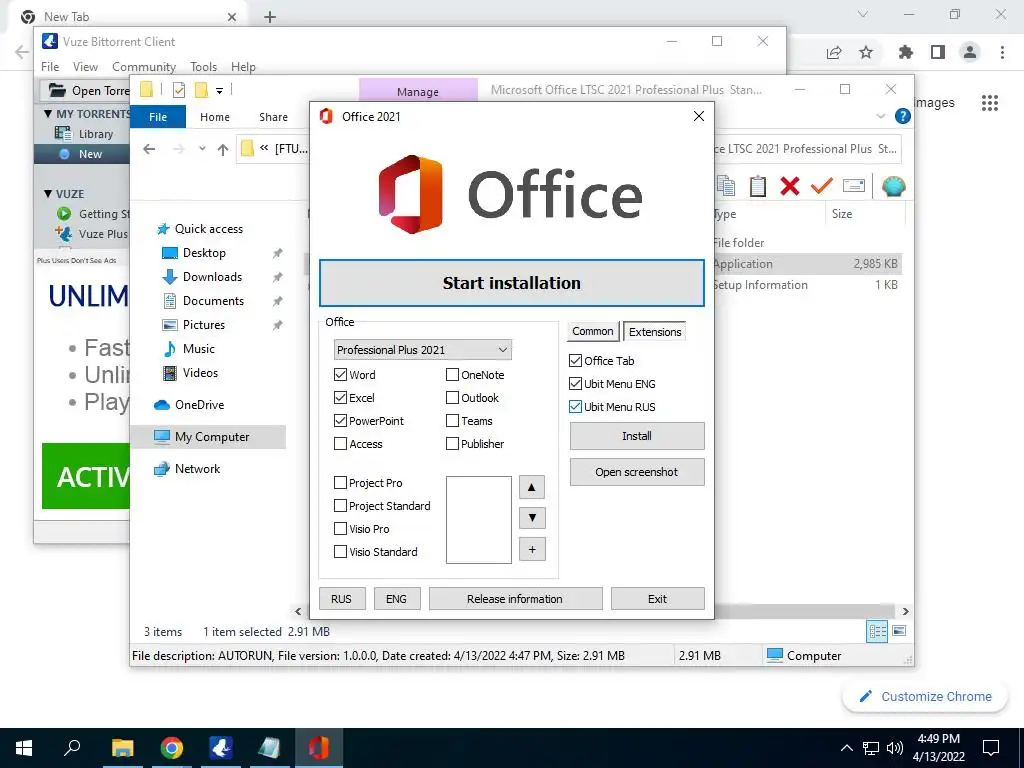Collapse the VUZE sidebar section
This screenshot has width=1024, height=768.
(48, 194)
